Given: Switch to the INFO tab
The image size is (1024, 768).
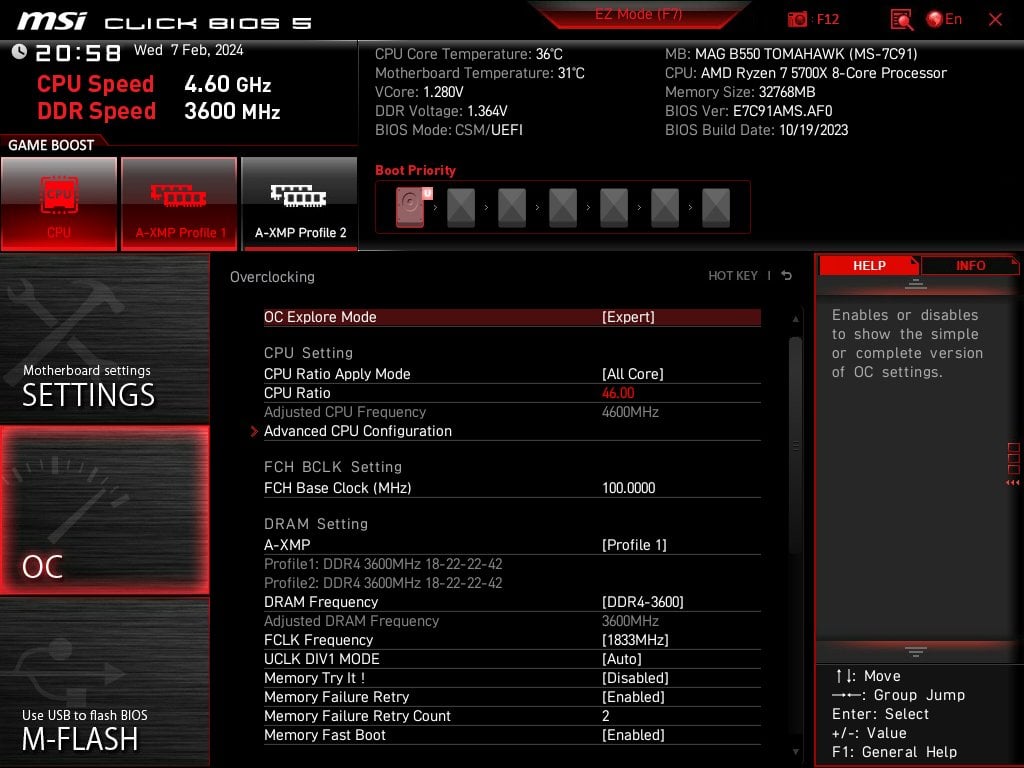Looking at the screenshot, I should coord(970,266).
